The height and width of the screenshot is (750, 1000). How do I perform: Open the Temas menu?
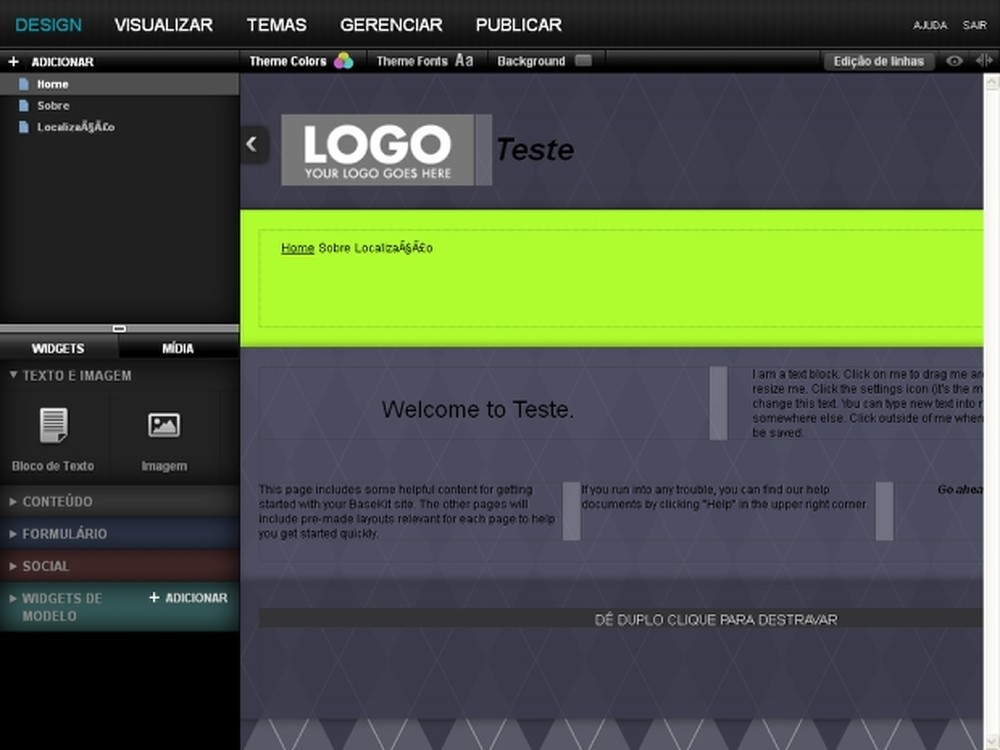pyautogui.click(x=277, y=25)
